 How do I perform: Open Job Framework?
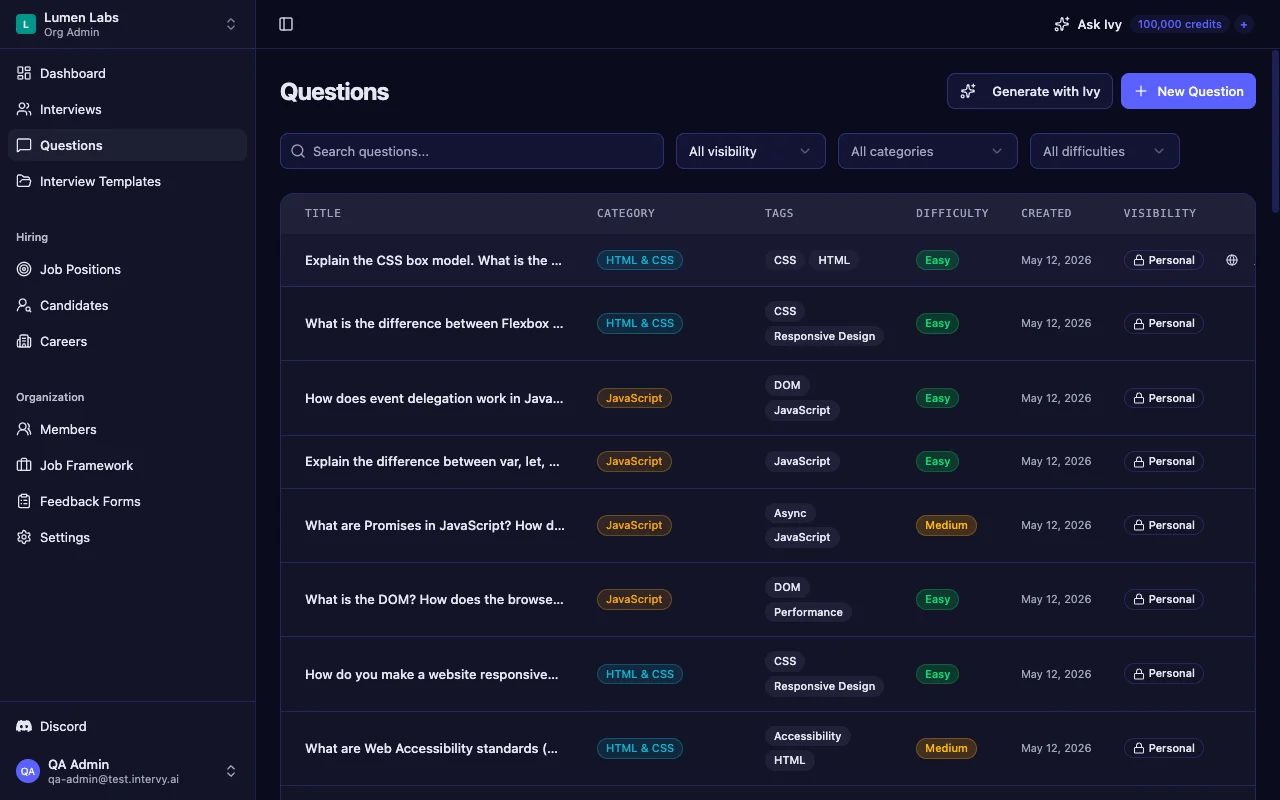127,465
